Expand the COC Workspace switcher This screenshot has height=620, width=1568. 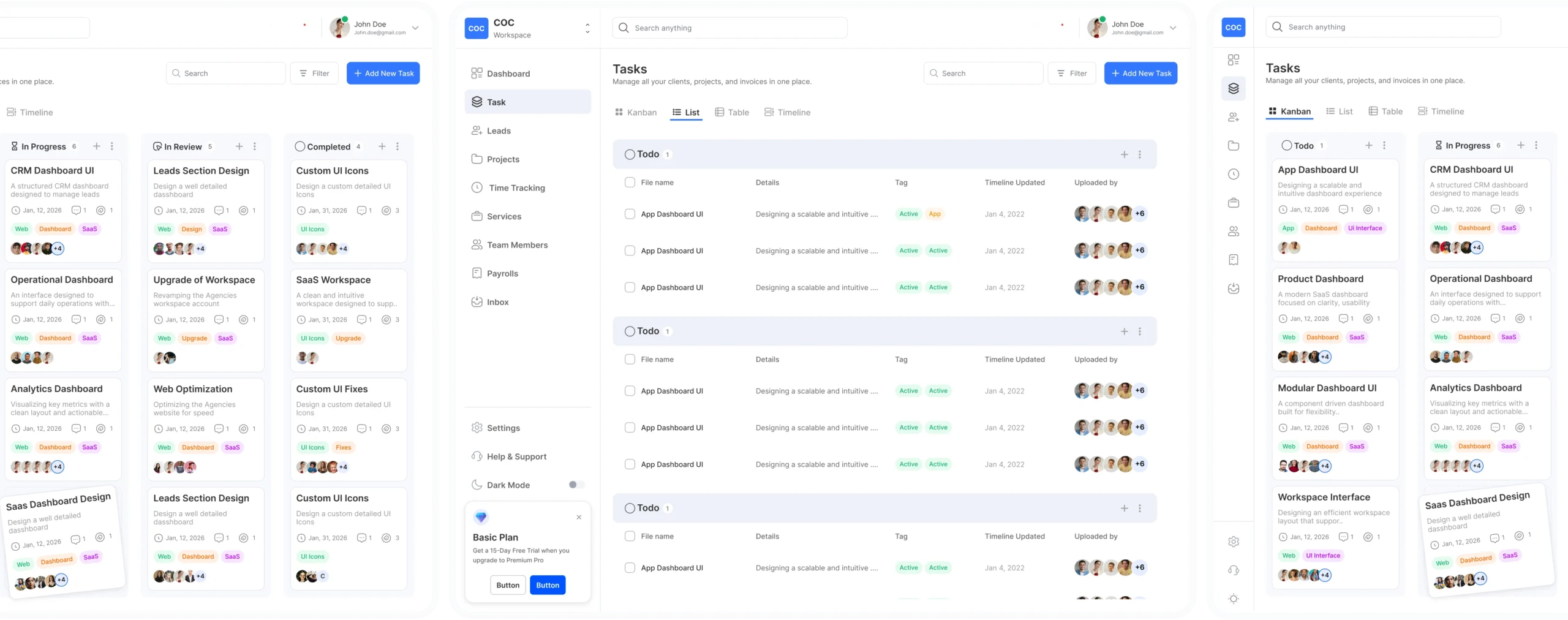[587, 28]
